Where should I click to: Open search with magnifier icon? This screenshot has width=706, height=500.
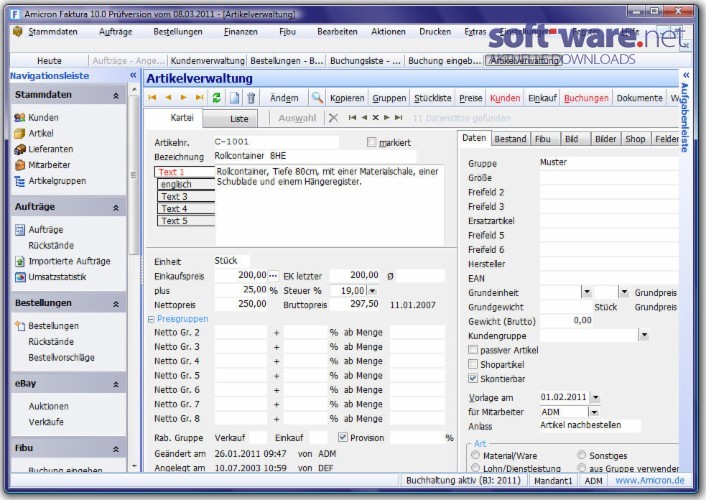pyautogui.click(x=317, y=98)
